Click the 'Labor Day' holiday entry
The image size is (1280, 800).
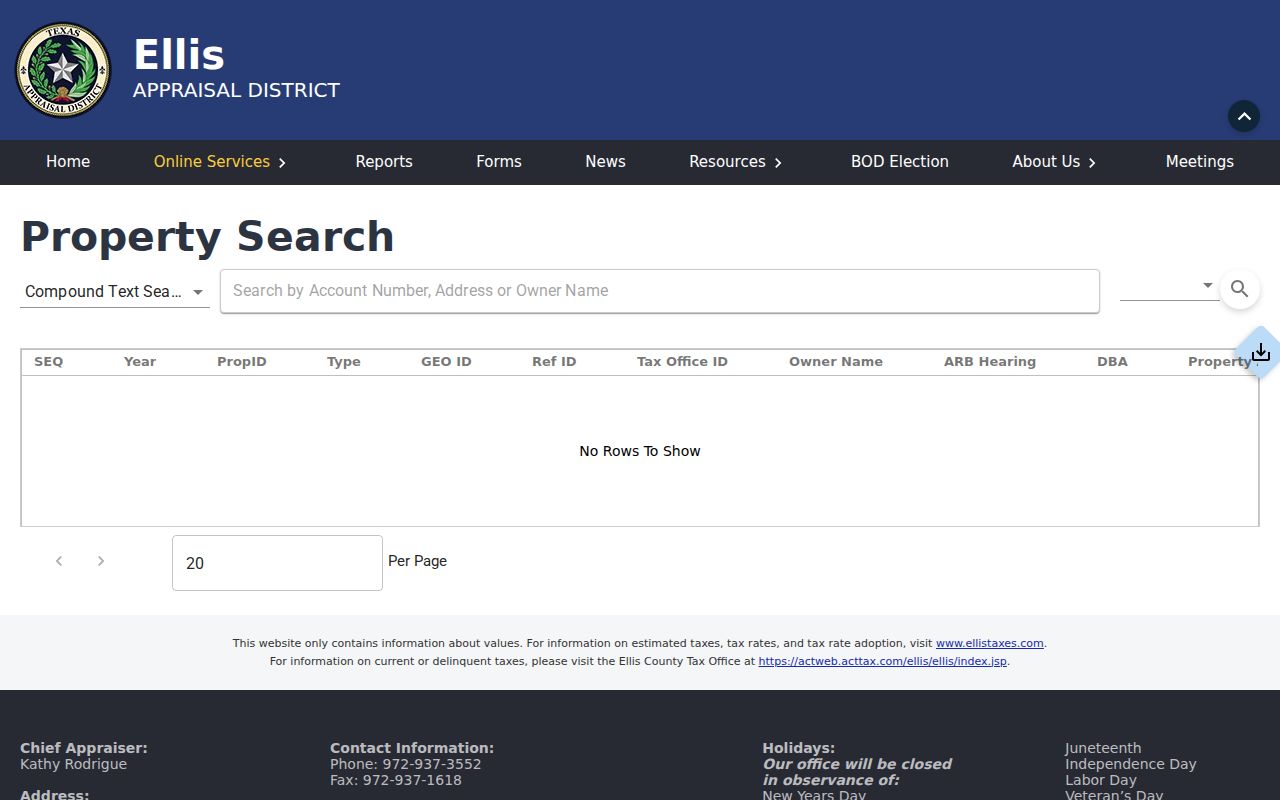(x=1101, y=780)
